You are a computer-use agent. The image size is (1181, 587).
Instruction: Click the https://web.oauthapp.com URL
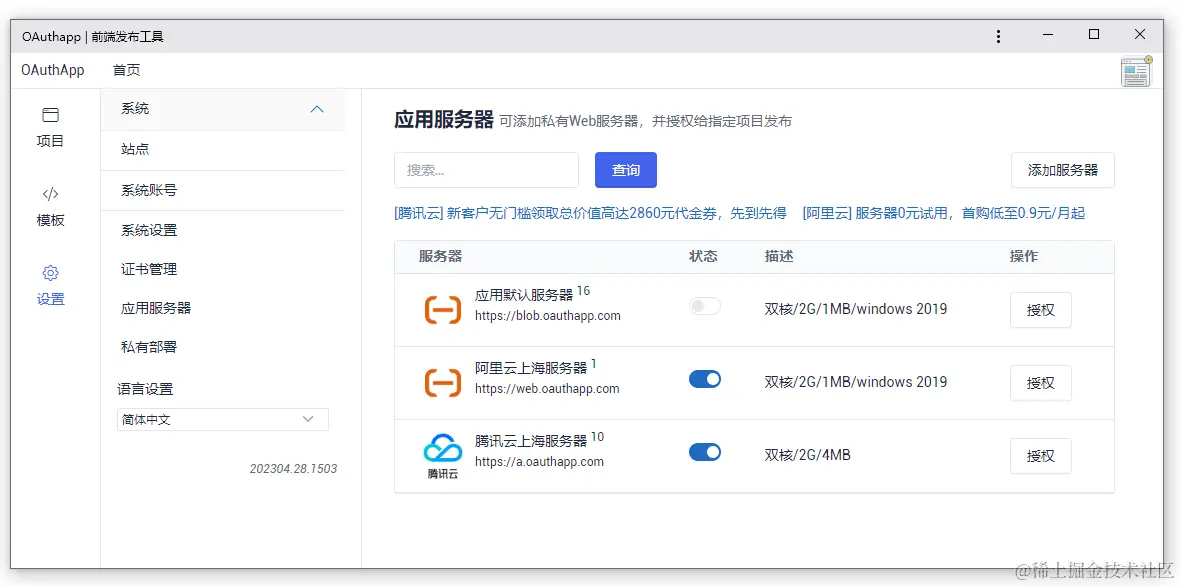(548, 389)
